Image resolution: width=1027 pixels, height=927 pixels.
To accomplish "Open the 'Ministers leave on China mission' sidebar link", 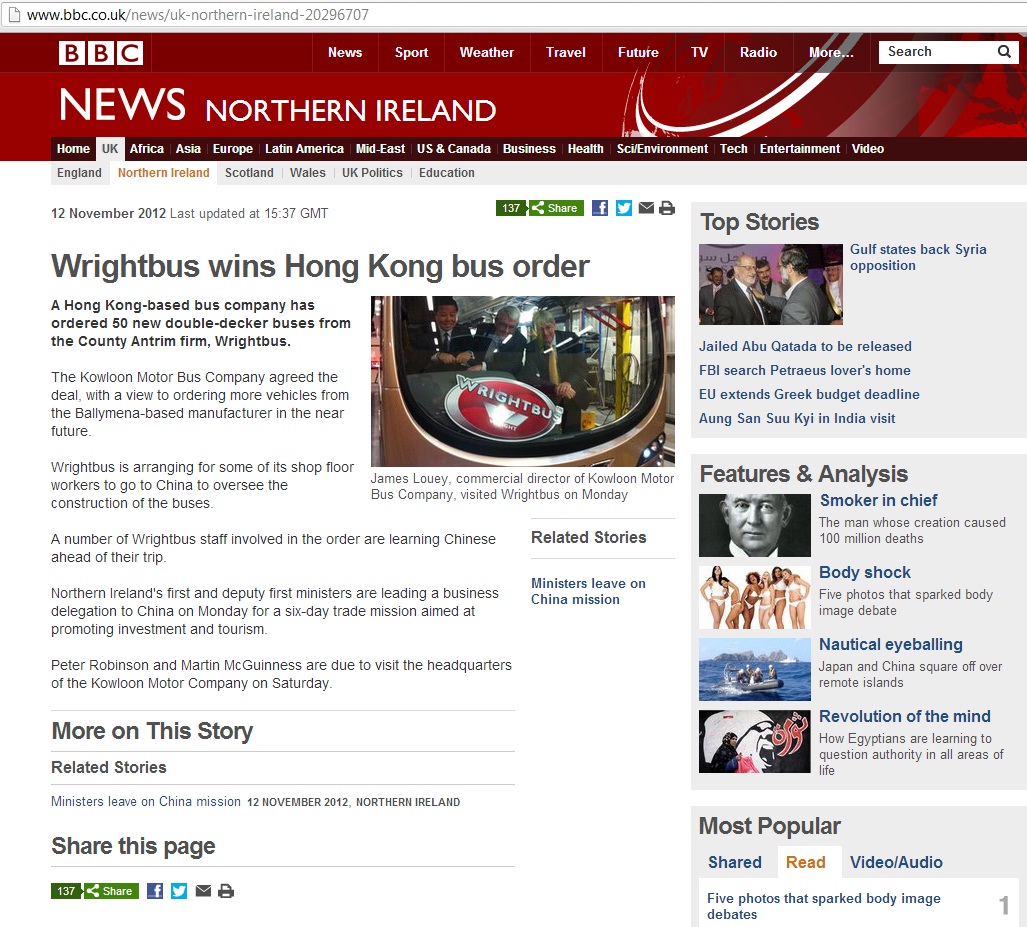I will point(588,591).
